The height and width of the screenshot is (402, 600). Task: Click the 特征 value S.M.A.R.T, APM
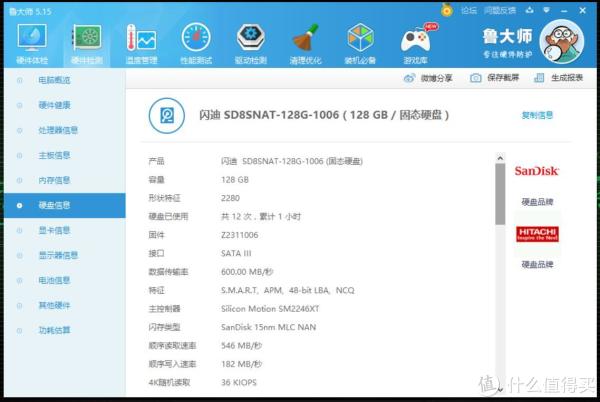tap(288, 290)
